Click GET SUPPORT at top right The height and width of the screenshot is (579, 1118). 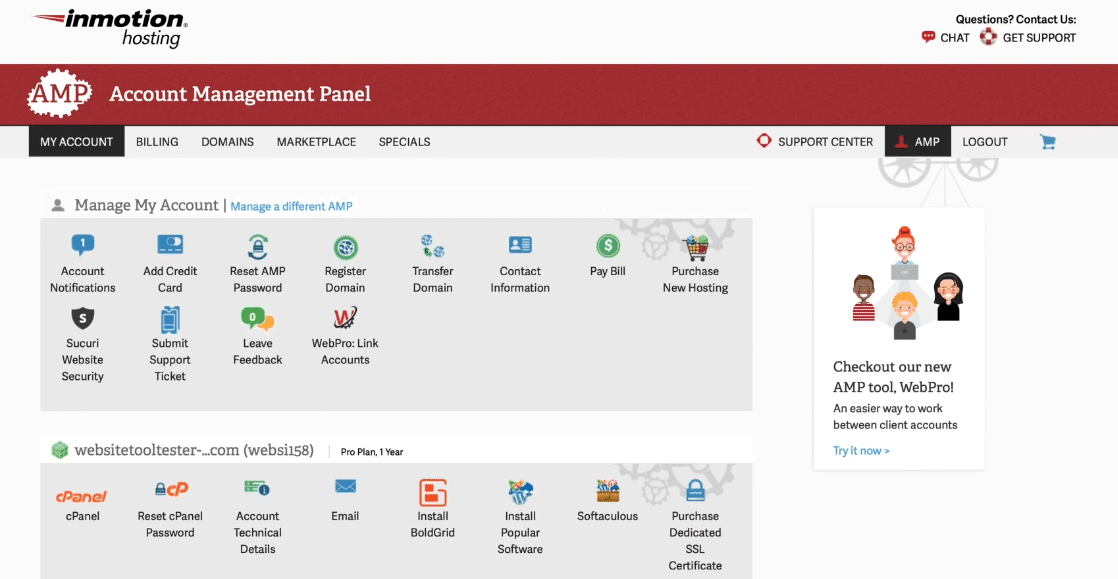pos(1028,38)
